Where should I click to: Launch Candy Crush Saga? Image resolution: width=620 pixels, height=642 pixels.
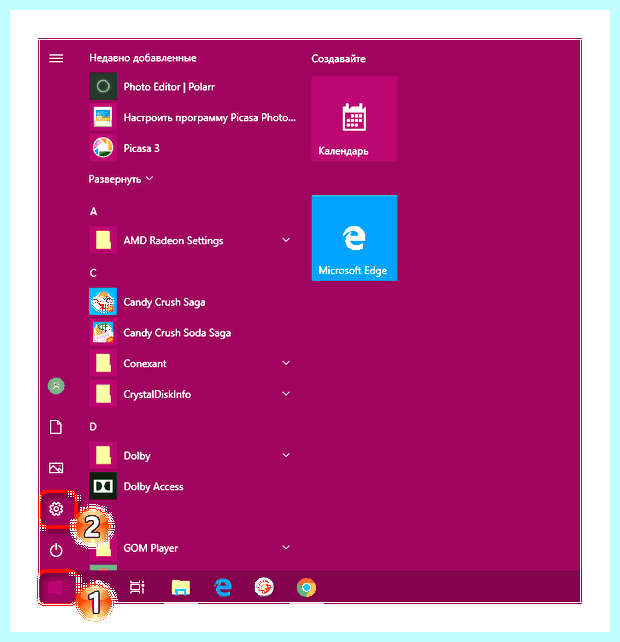[192, 302]
